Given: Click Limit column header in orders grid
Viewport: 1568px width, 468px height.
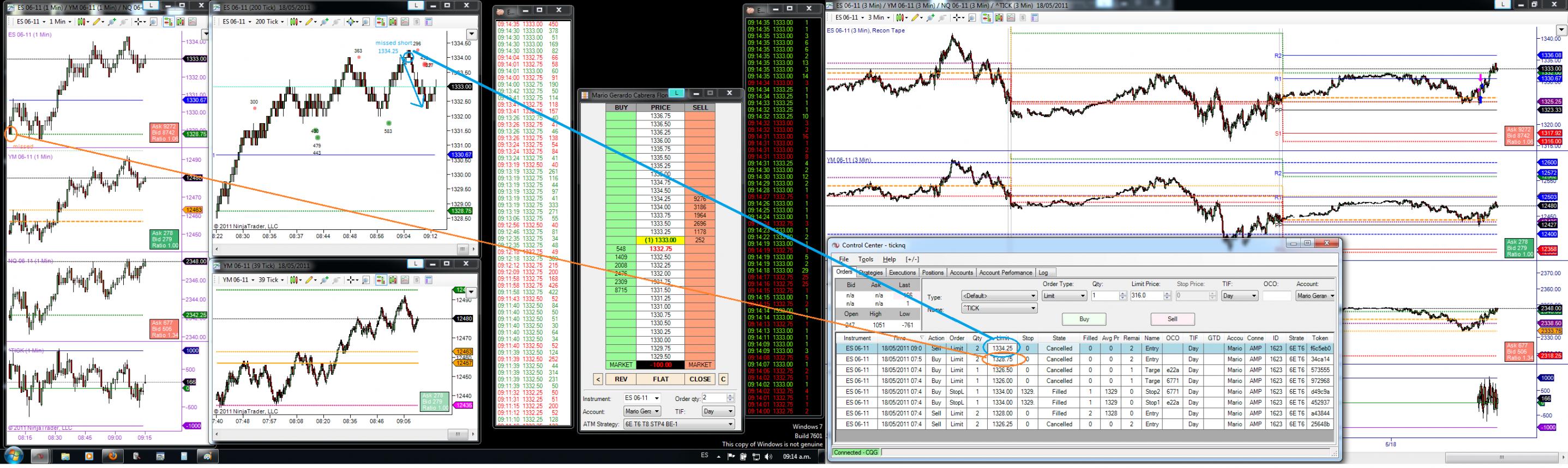Looking at the screenshot, I should point(1003,338).
